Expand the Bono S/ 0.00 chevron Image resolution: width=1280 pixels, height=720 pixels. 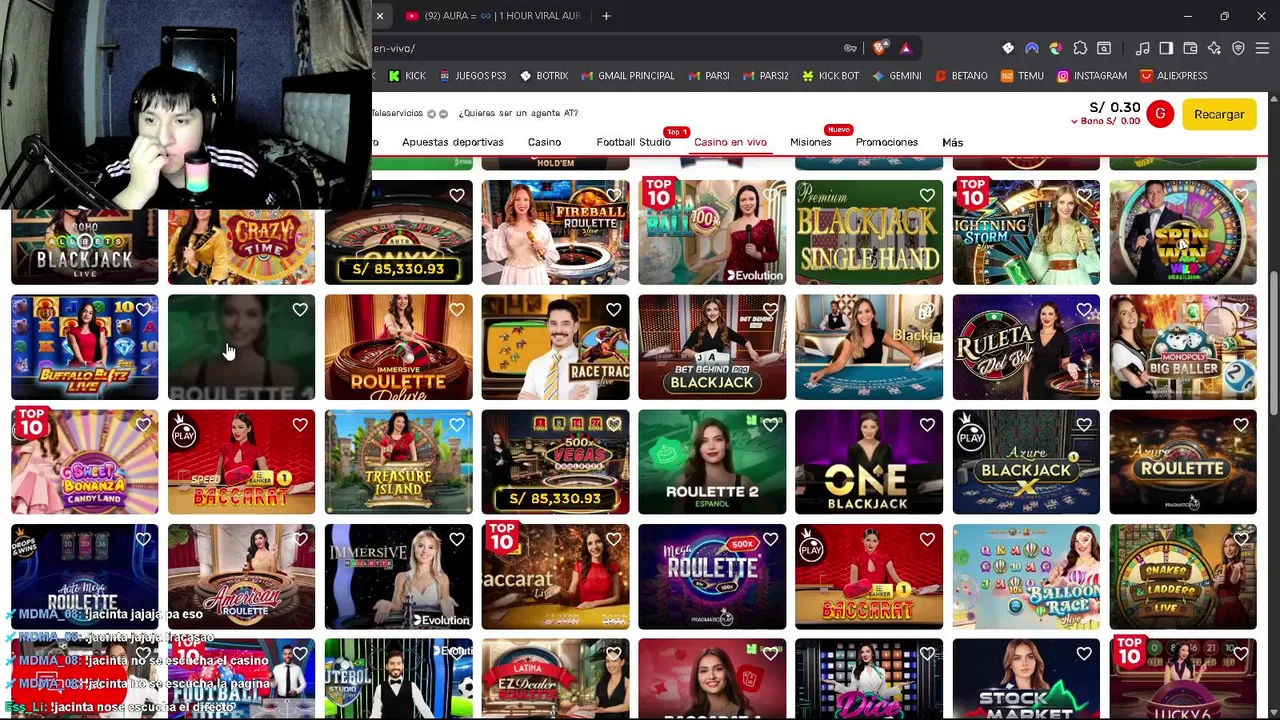pos(1074,121)
